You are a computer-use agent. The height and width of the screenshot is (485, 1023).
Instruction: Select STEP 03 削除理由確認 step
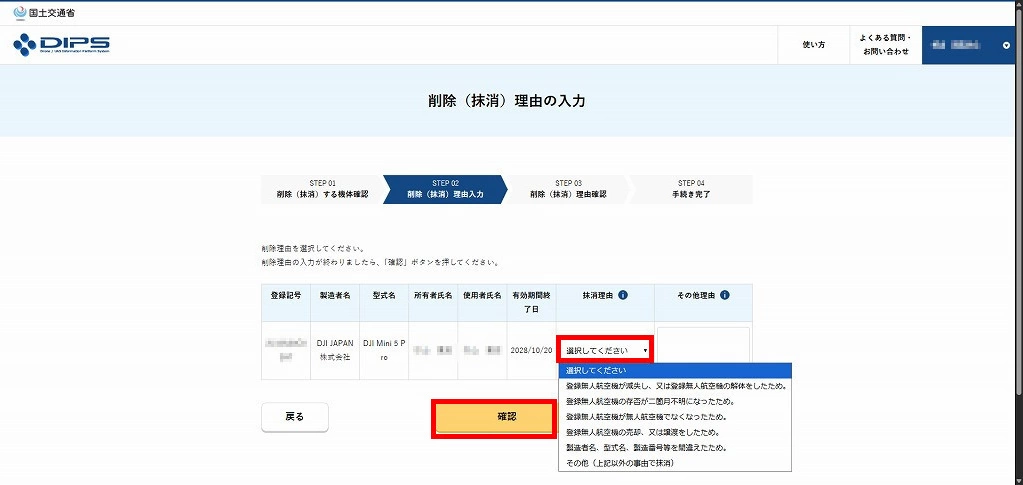point(568,189)
